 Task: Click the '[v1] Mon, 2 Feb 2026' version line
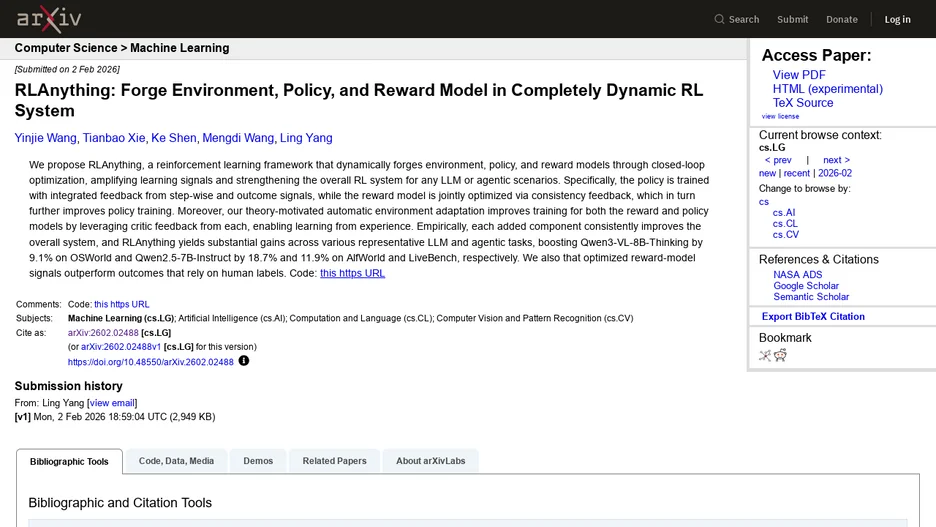tap(115, 417)
